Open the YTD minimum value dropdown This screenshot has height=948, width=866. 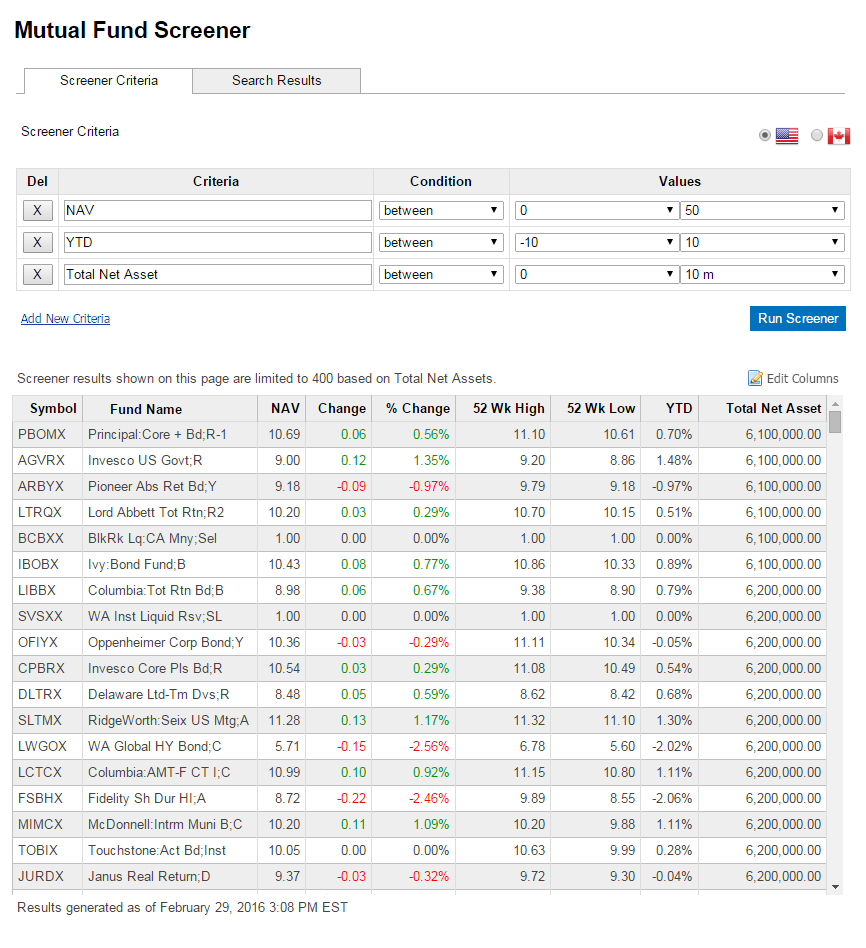click(x=596, y=242)
